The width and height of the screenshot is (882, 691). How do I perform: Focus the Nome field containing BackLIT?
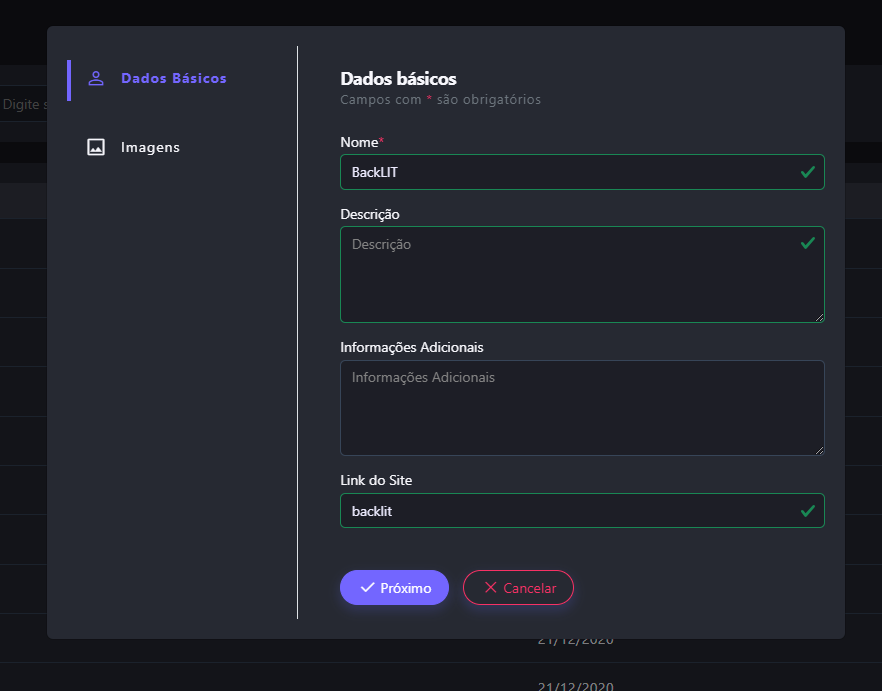[x=570, y=172]
